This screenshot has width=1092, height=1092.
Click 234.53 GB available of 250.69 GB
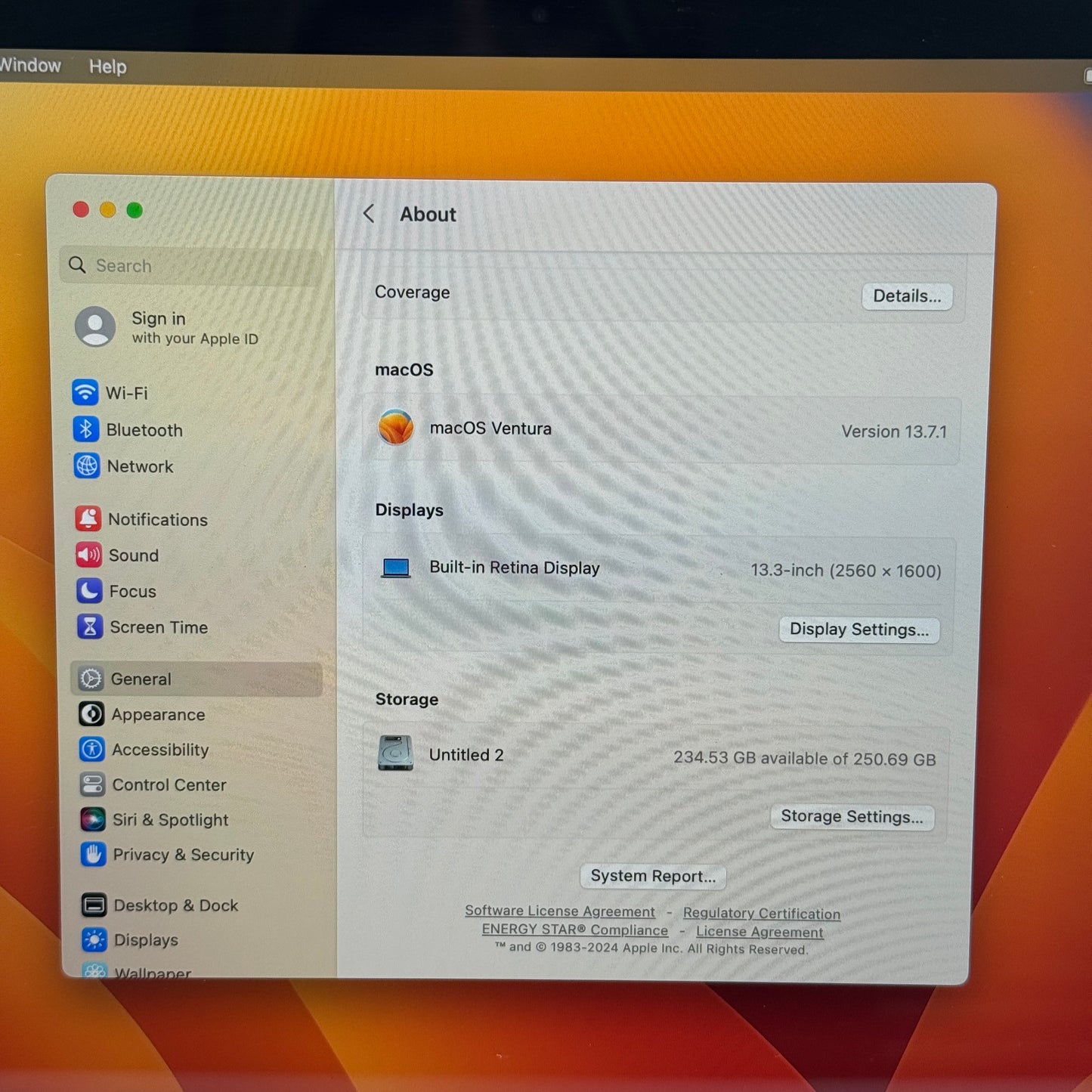point(805,758)
